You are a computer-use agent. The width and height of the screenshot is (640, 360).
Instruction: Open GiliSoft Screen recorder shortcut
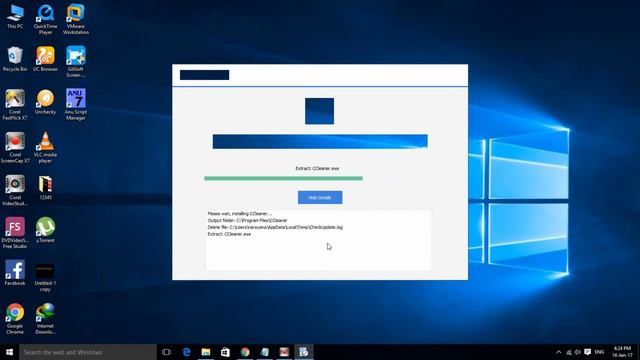pyautogui.click(x=76, y=62)
